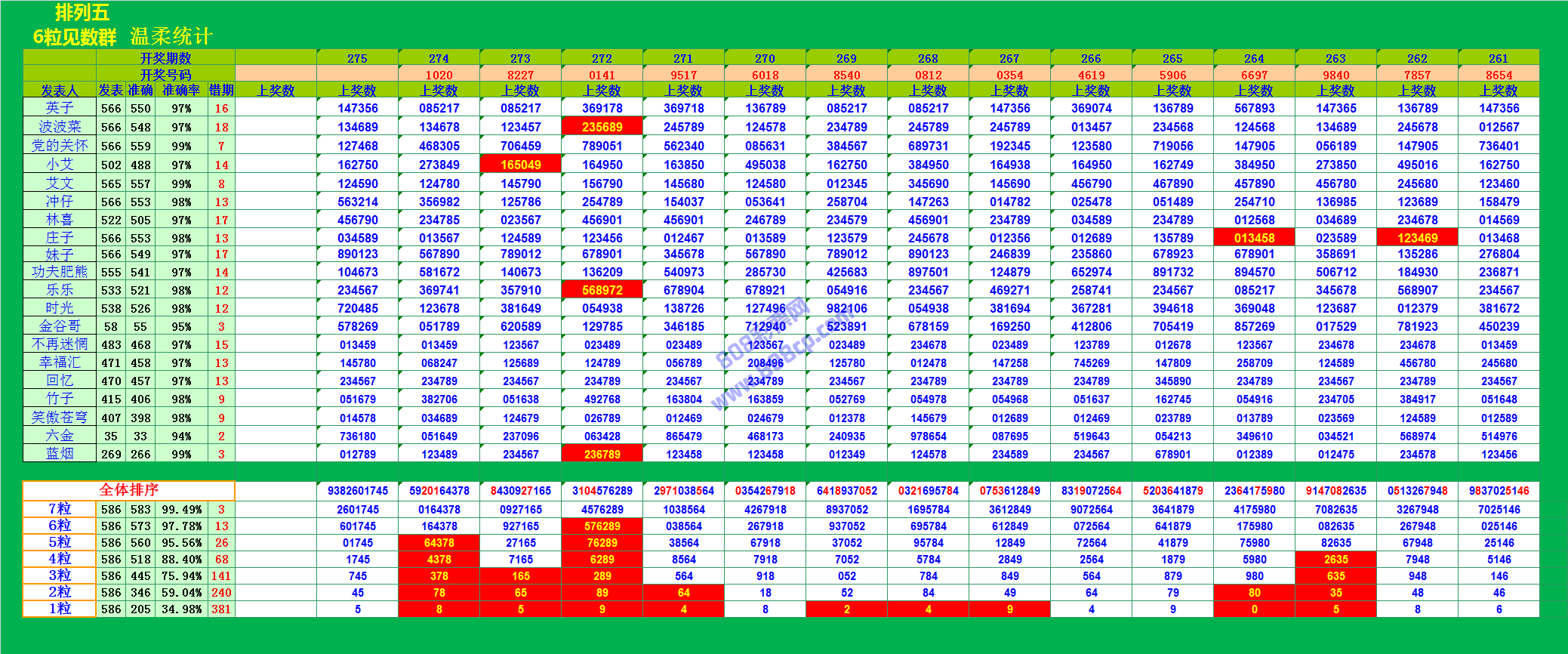Click the 准确率 column header

(181, 91)
